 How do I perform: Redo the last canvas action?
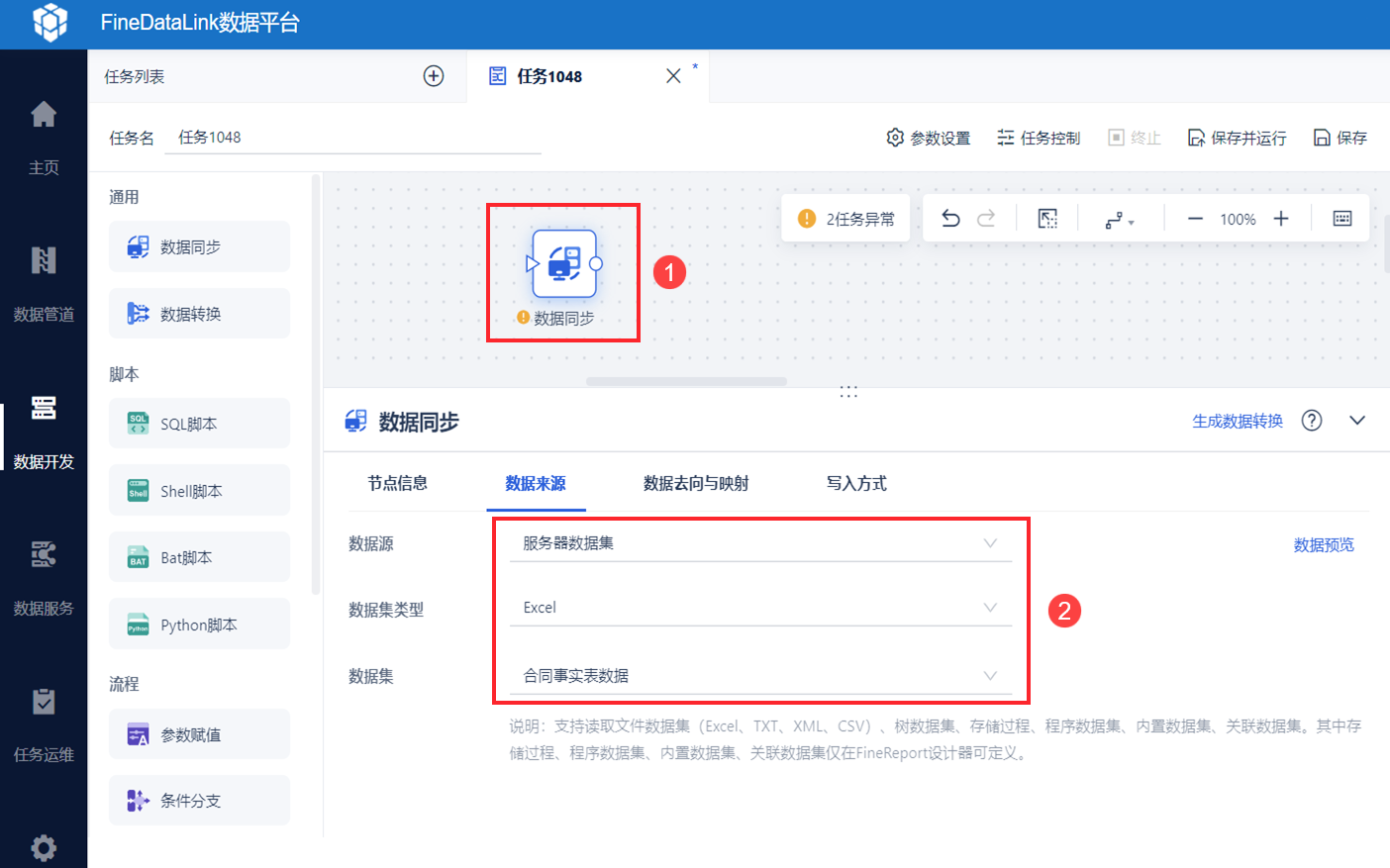pos(986,219)
